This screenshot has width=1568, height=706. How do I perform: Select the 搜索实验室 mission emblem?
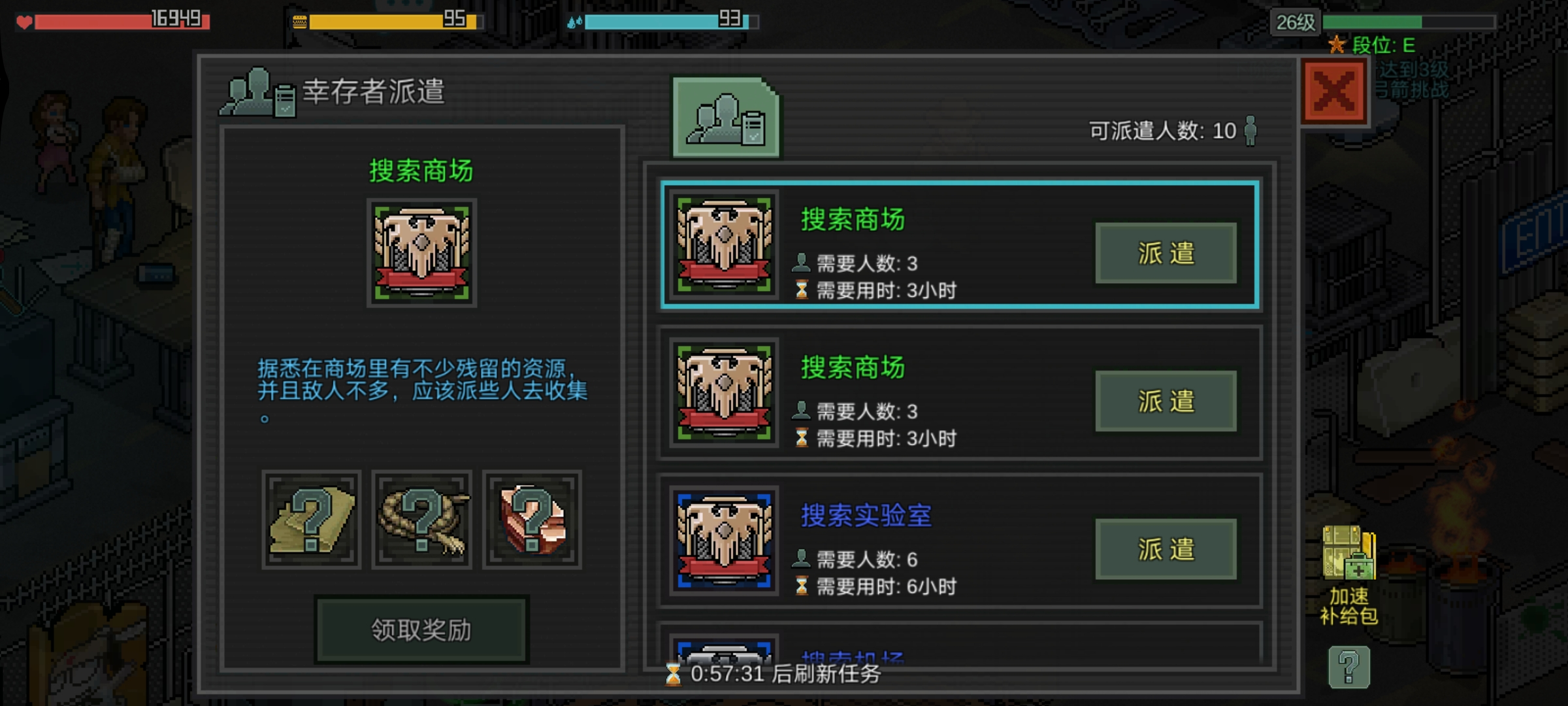click(x=725, y=541)
